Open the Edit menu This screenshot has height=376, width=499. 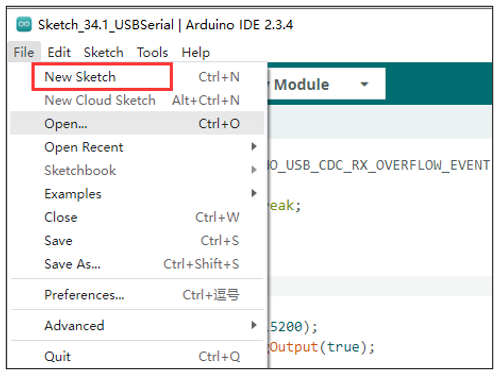pyautogui.click(x=59, y=52)
